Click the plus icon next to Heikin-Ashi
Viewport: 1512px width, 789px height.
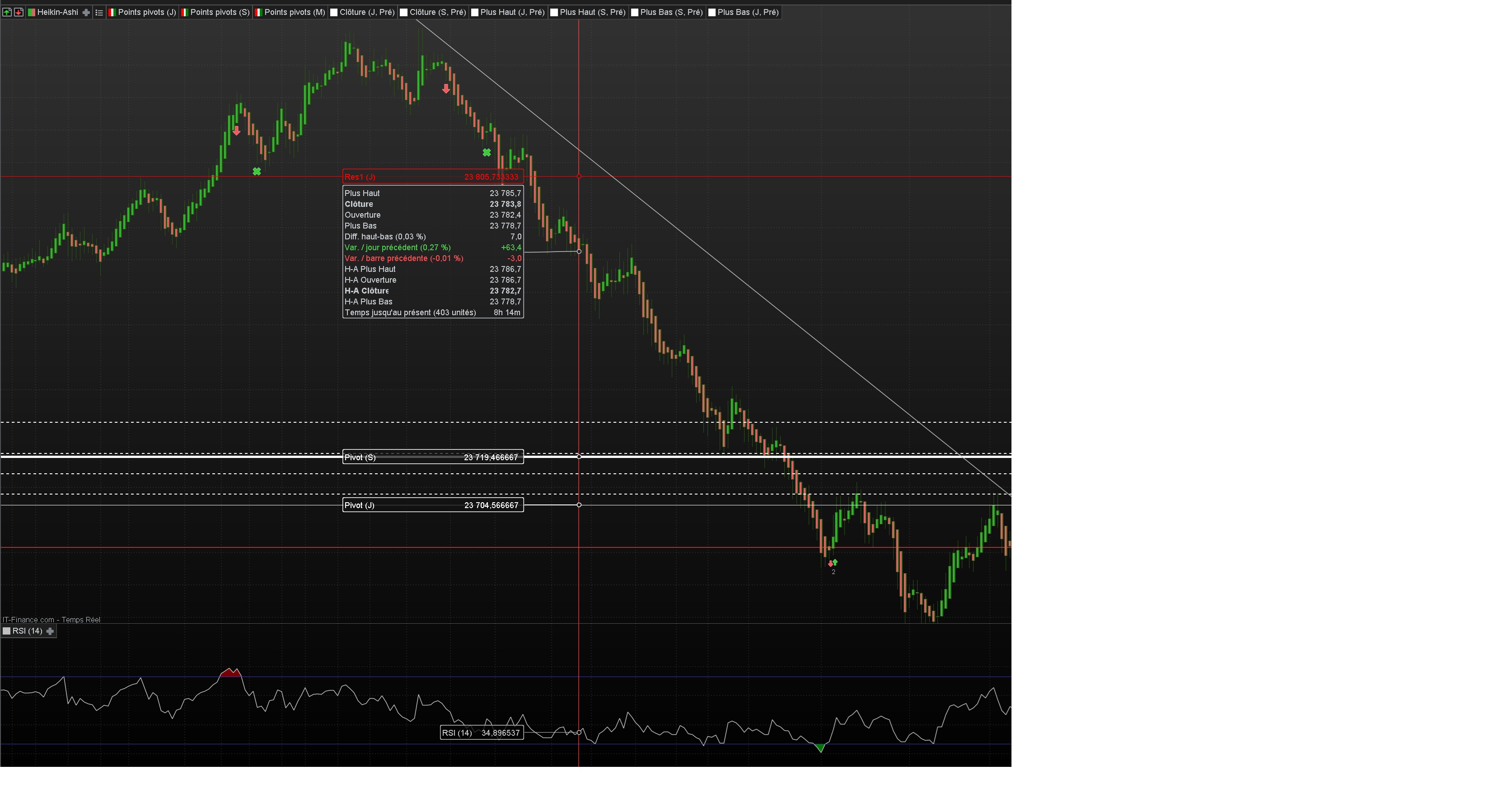pyautogui.click(x=86, y=12)
